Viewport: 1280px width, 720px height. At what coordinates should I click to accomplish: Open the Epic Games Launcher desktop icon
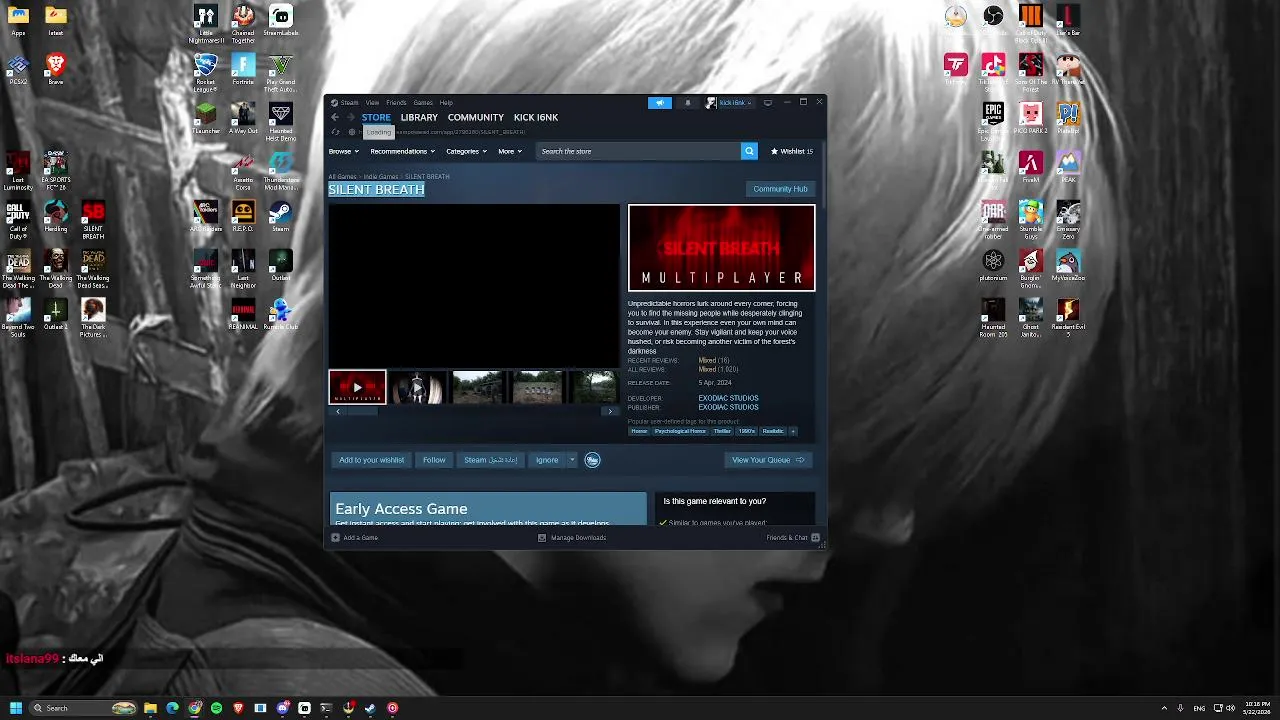point(993,122)
